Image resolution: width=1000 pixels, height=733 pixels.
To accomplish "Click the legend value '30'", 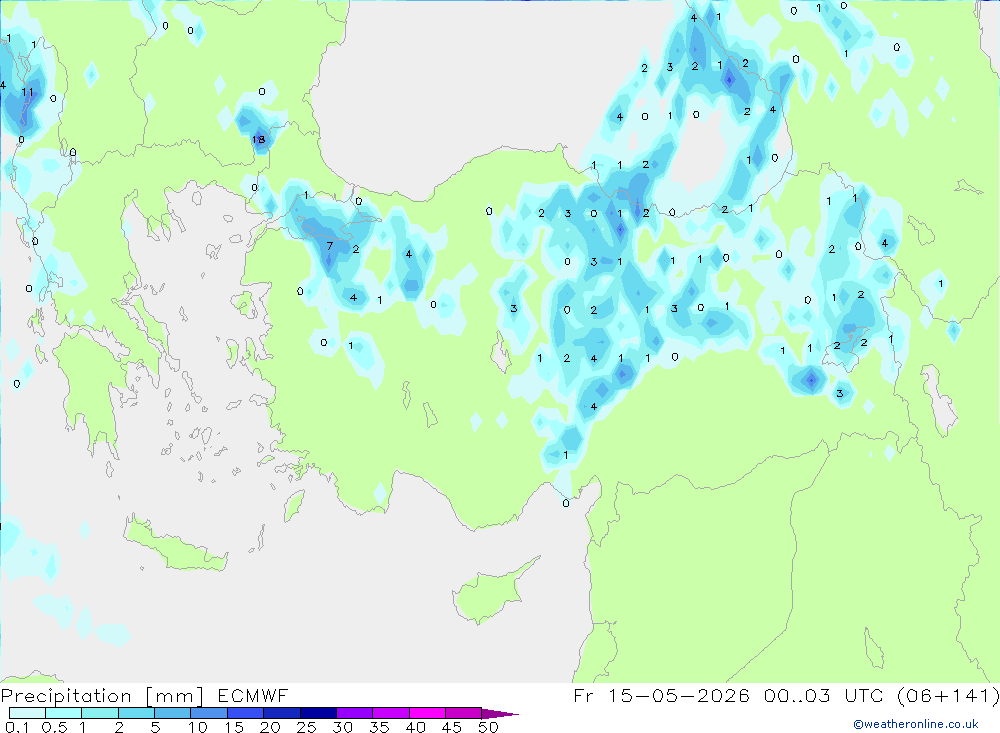I will coord(342,727).
